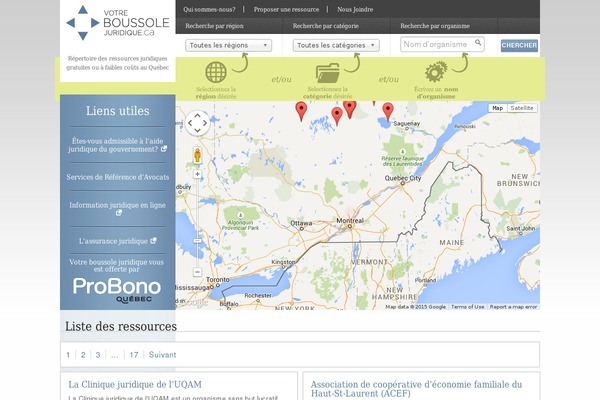This screenshot has width=600, height=400.
Task: Open Services de Référence d'Avocats link
Action: pyautogui.click(x=117, y=177)
